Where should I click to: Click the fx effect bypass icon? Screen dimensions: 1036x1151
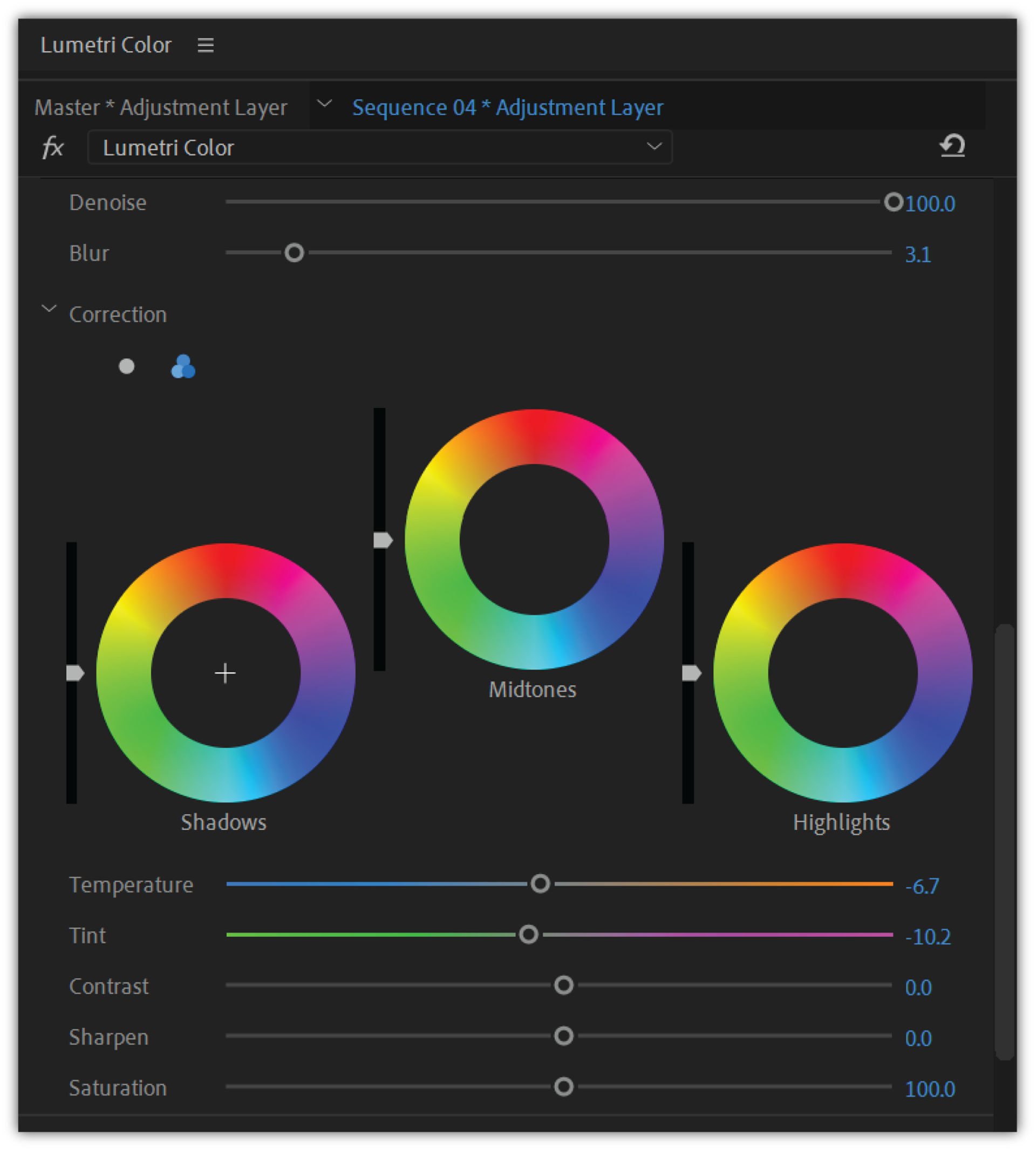click(53, 147)
